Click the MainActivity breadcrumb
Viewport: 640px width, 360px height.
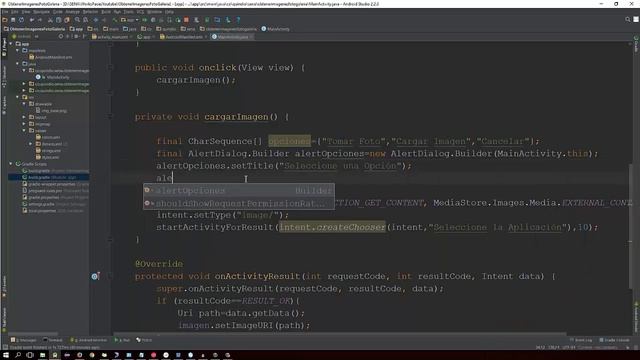pos(276,29)
